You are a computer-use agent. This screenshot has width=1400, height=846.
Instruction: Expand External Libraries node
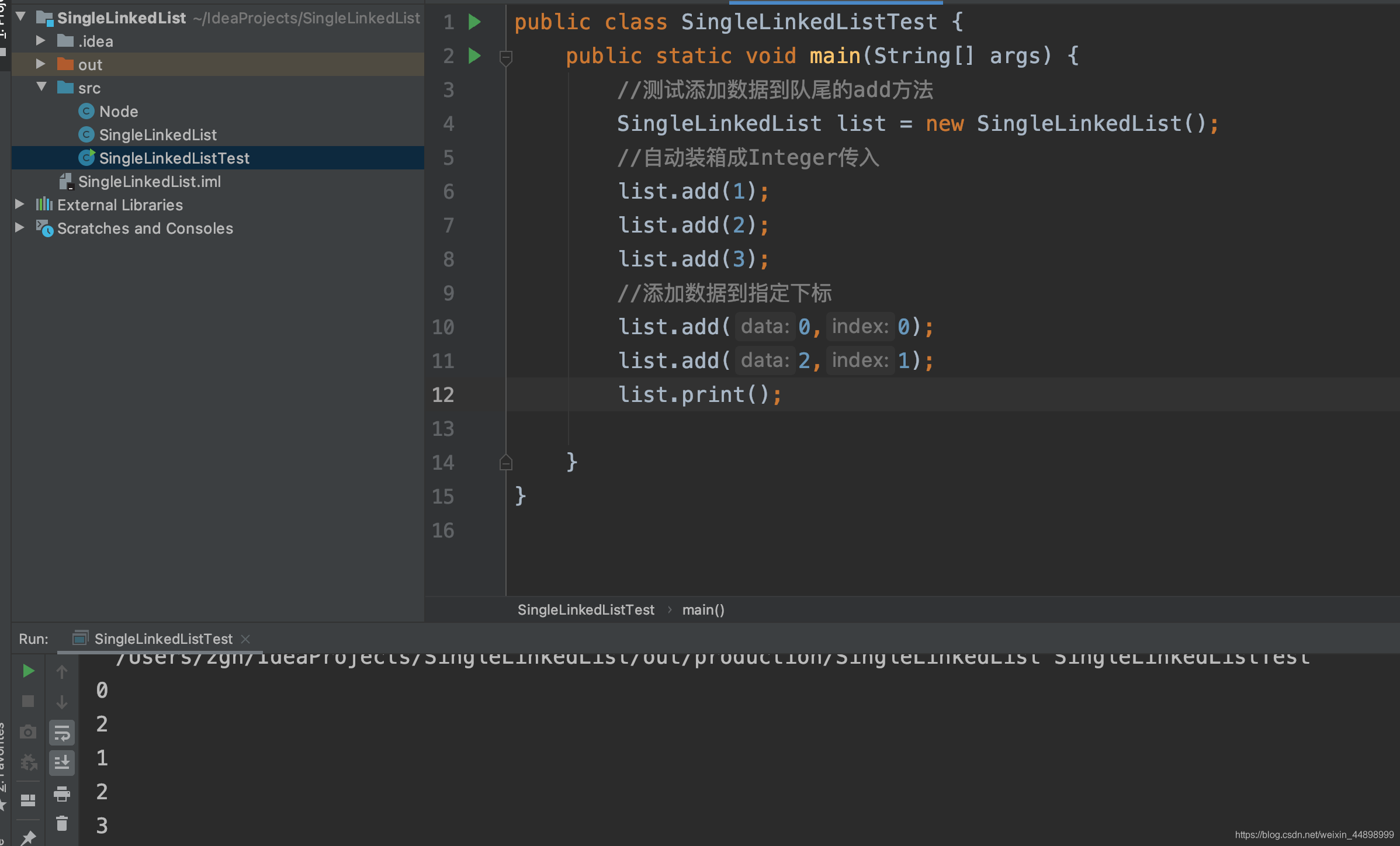point(20,204)
